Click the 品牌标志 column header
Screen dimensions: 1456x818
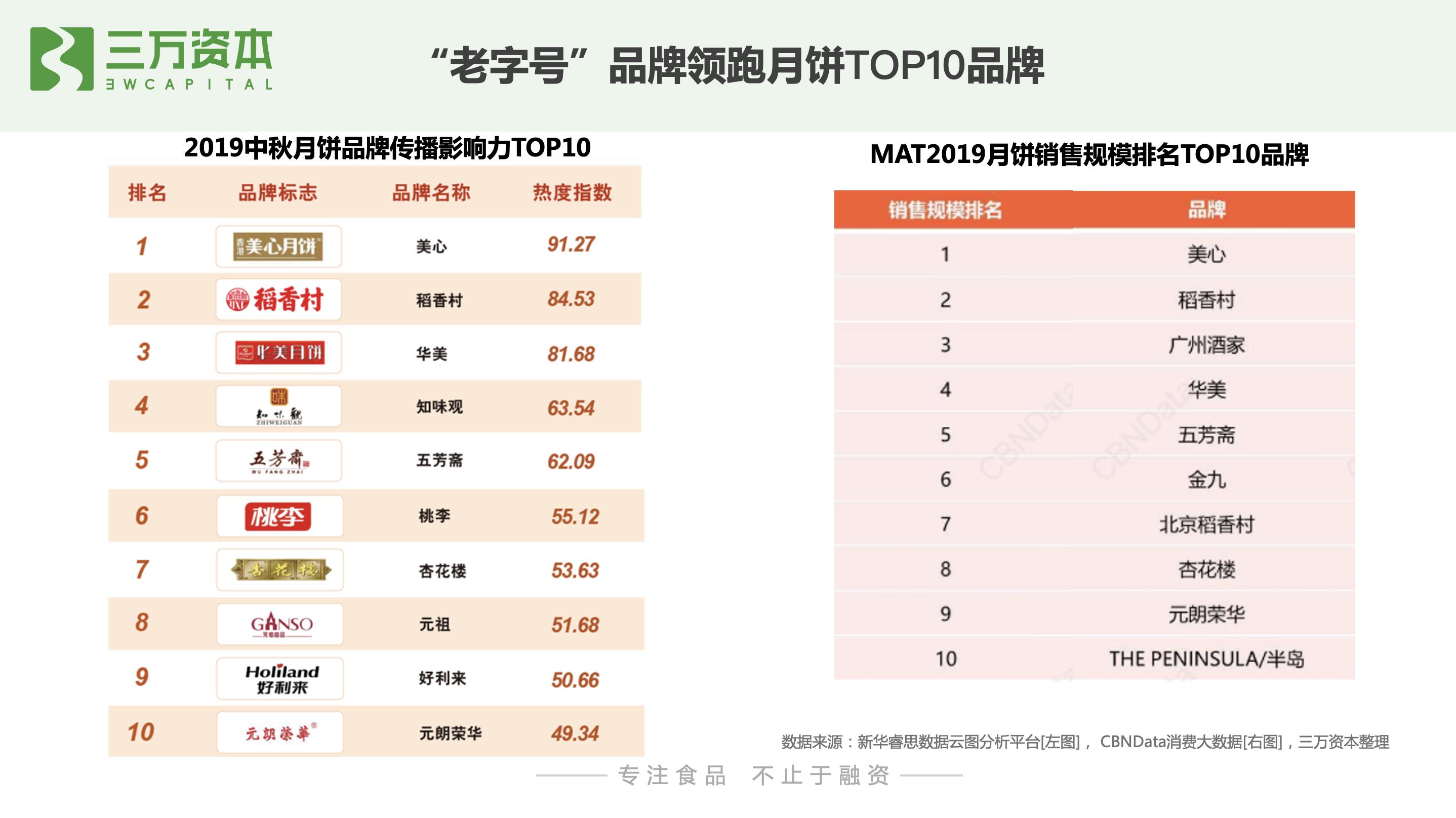coord(277,192)
